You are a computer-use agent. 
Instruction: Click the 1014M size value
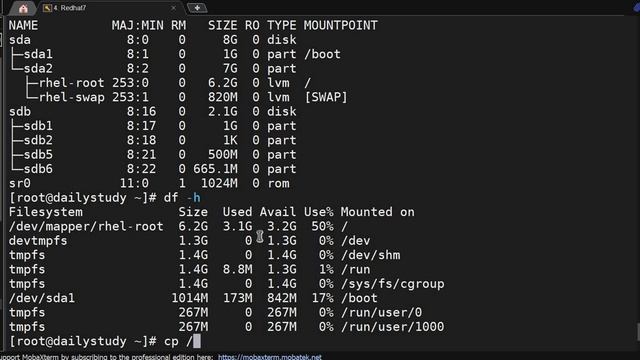(x=189, y=298)
